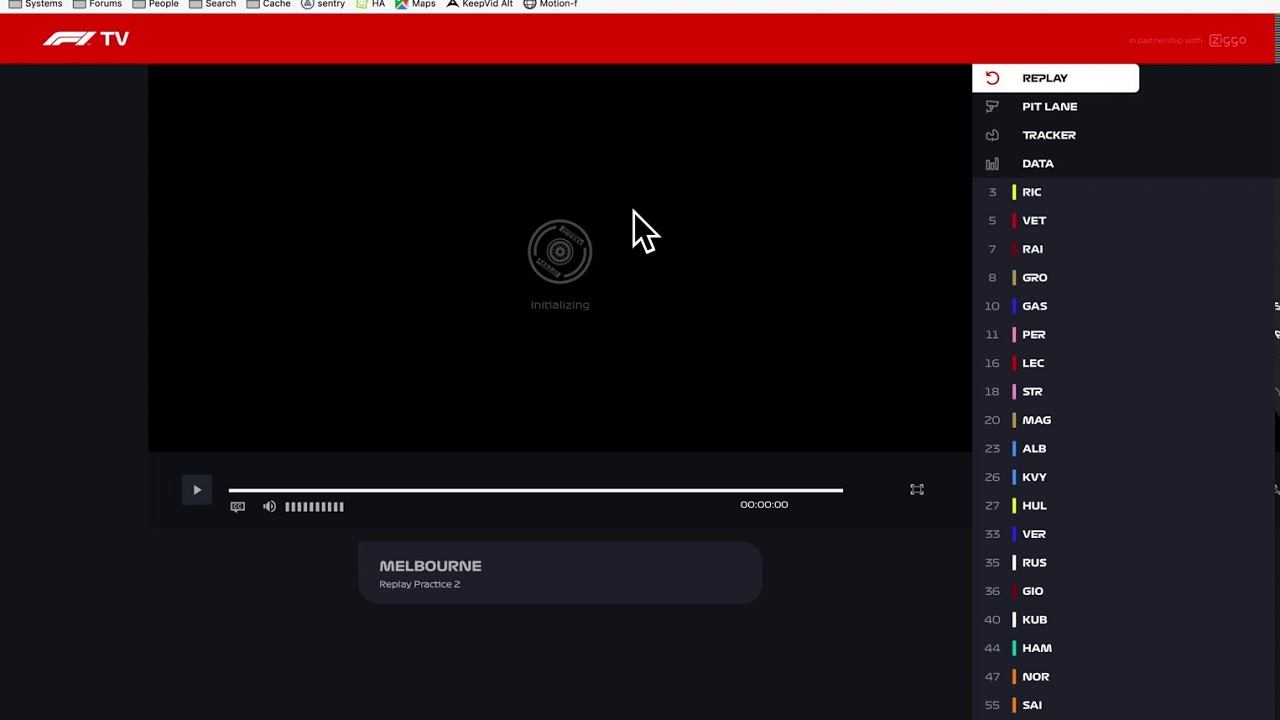Click the Melbourne Replay Practice 2 card
The width and height of the screenshot is (1280, 720).
coord(560,573)
